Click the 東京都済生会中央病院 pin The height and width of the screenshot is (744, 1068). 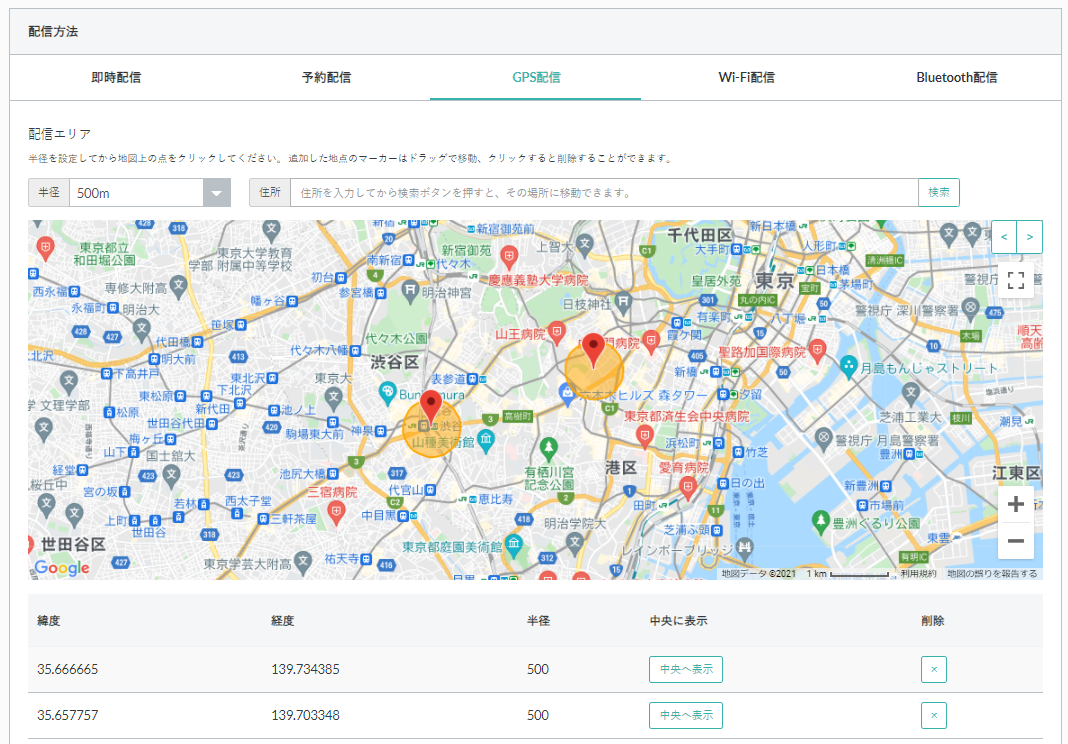click(x=644, y=435)
